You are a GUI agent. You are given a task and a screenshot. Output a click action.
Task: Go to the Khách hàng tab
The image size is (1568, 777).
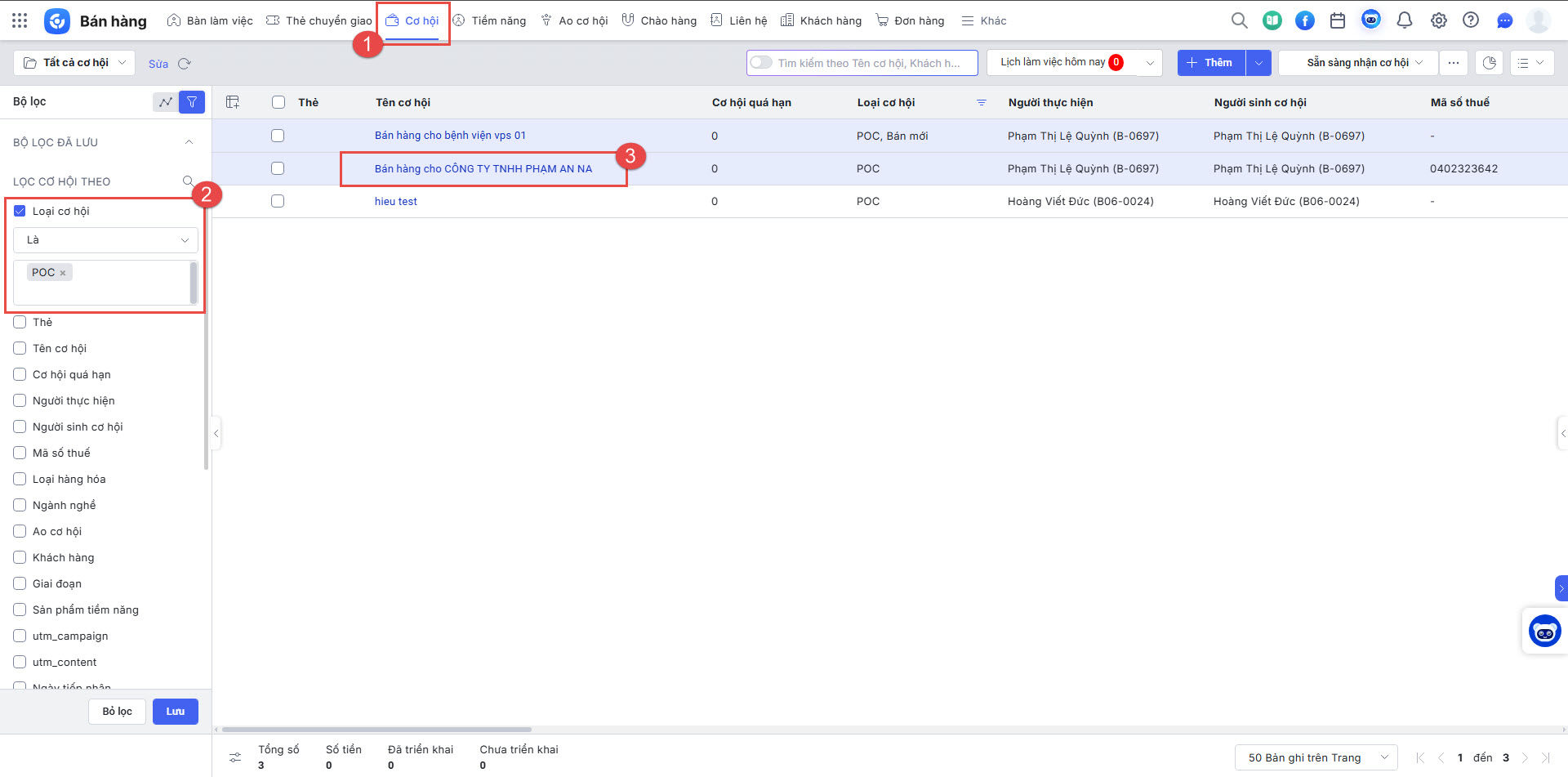[821, 20]
